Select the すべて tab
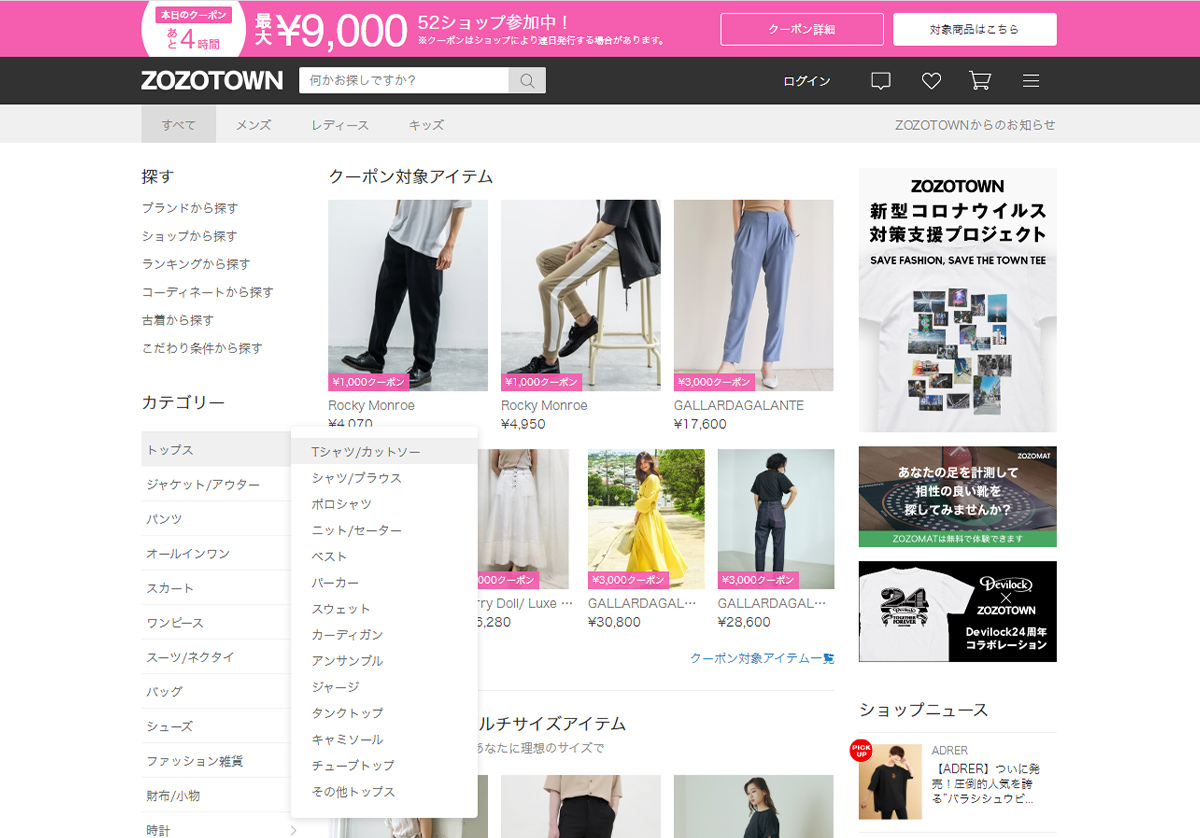 pos(179,125)
